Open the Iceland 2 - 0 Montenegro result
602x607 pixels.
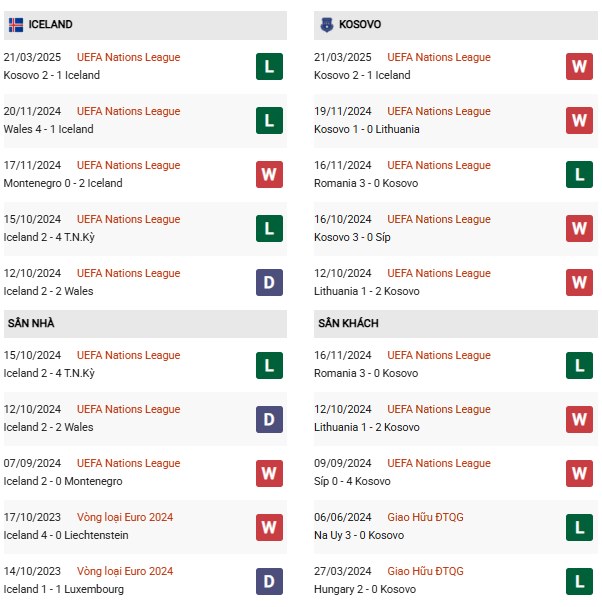(63, 481)
